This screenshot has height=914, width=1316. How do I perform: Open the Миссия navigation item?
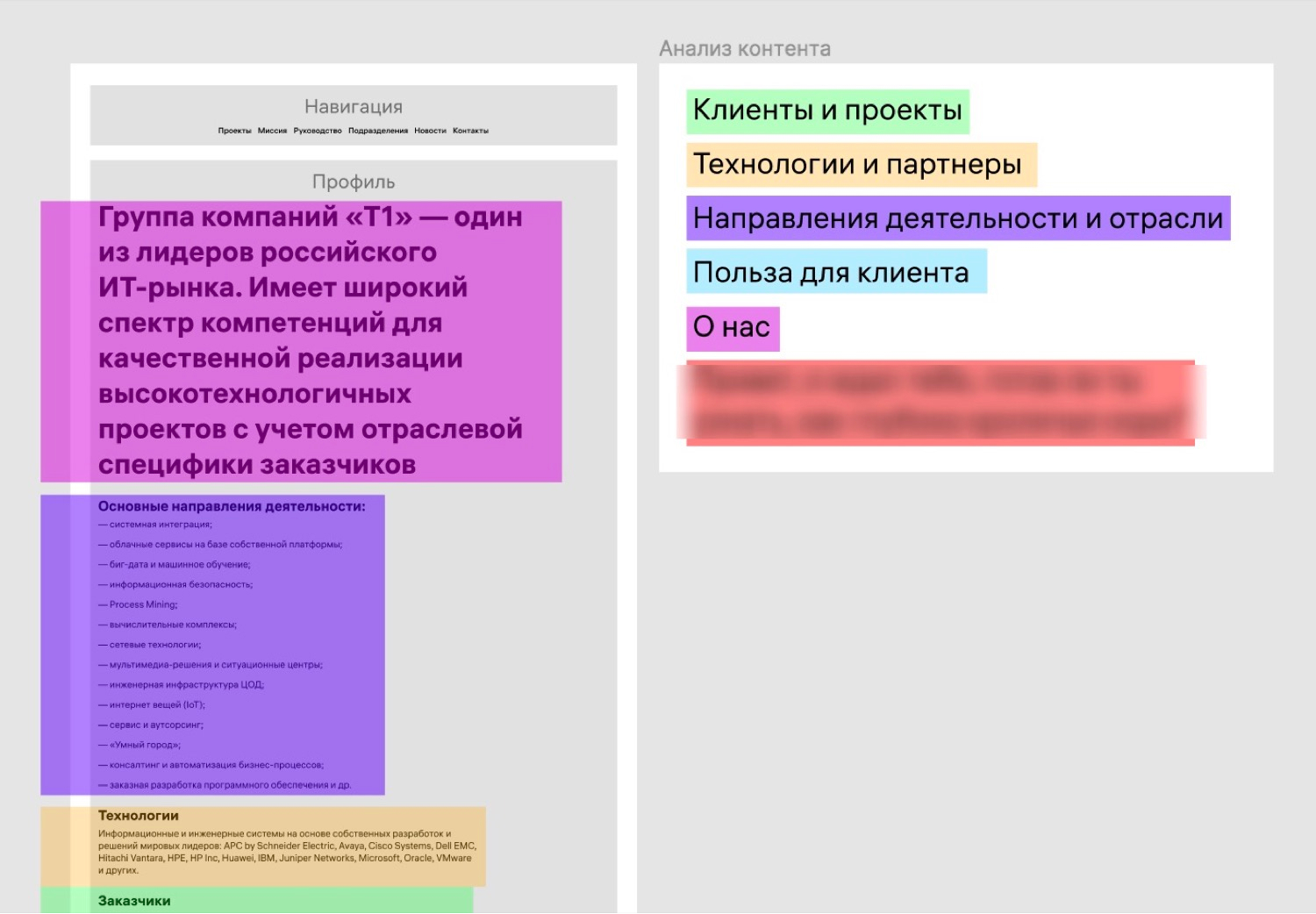click(x=272, y=131)
